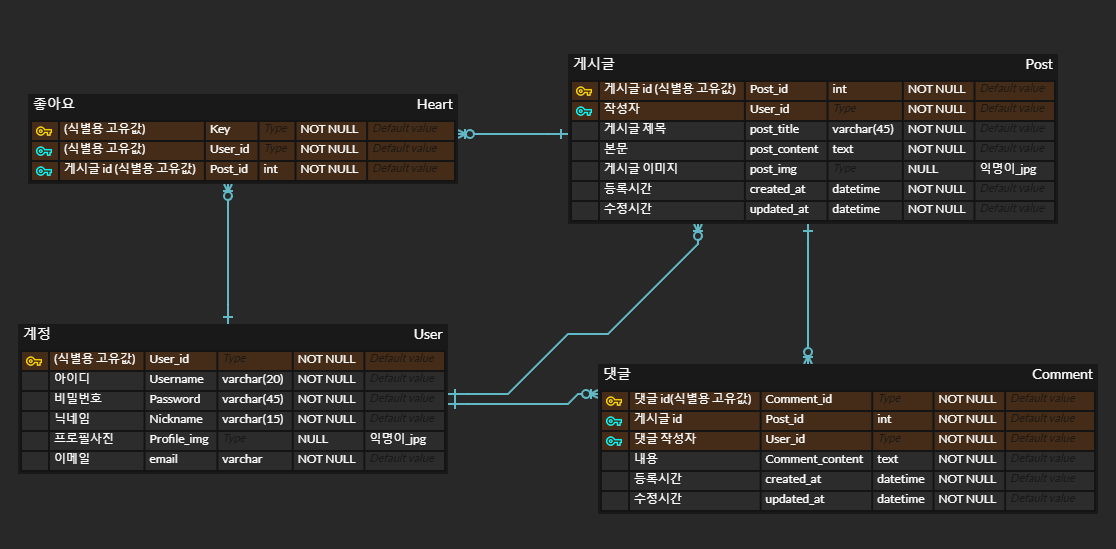Click the 'Profile_img' column name

point(179,439)
